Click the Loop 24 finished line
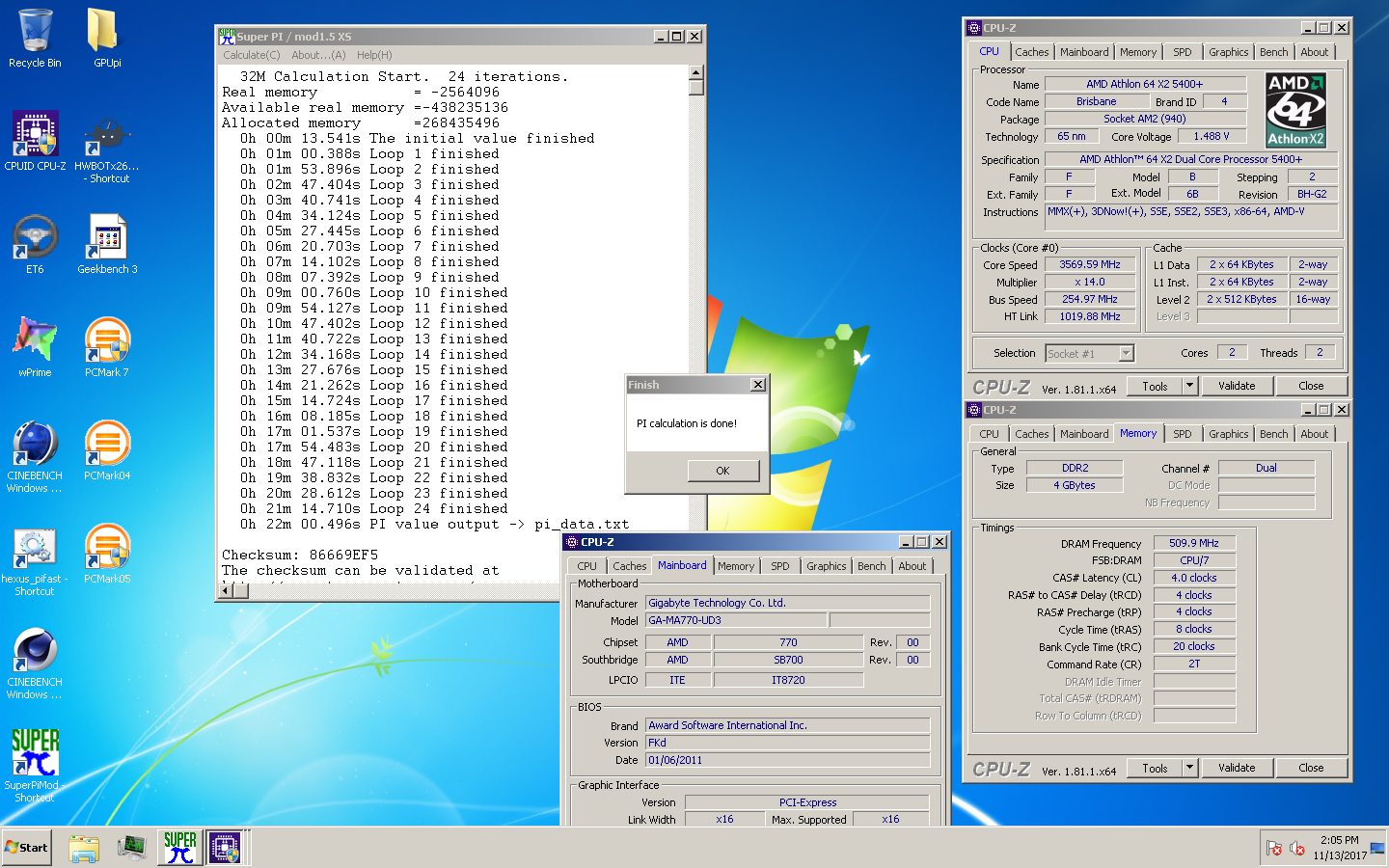The width and height of the screenshot is (1389, 868). point(374,508)
